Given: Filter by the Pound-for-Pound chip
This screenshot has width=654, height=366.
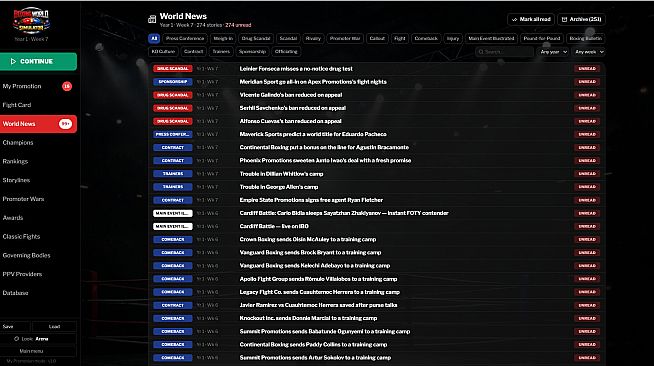Looking at the screenshot, I should 542,38.
